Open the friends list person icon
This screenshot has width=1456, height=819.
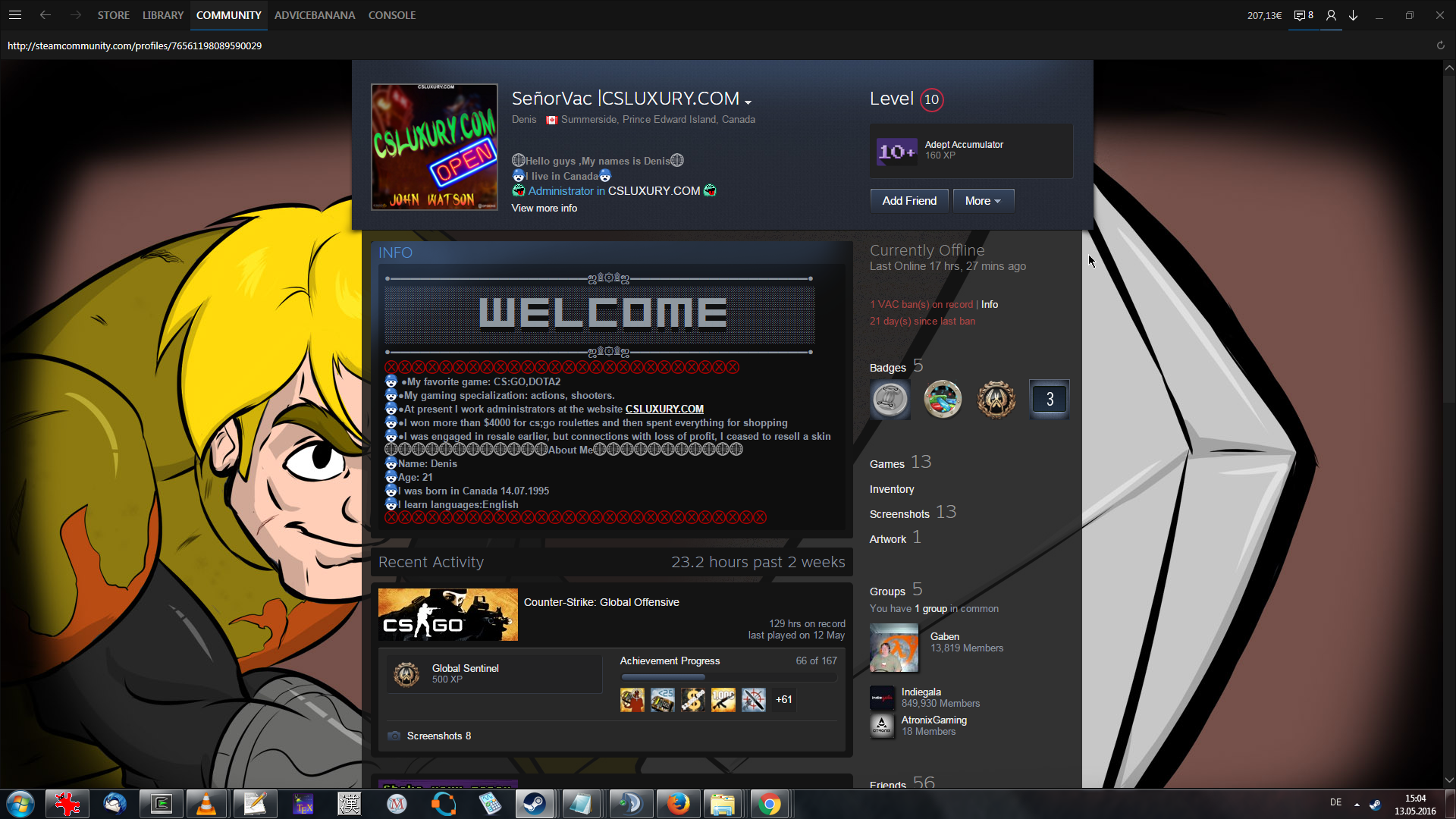(x=1331, y=15)
